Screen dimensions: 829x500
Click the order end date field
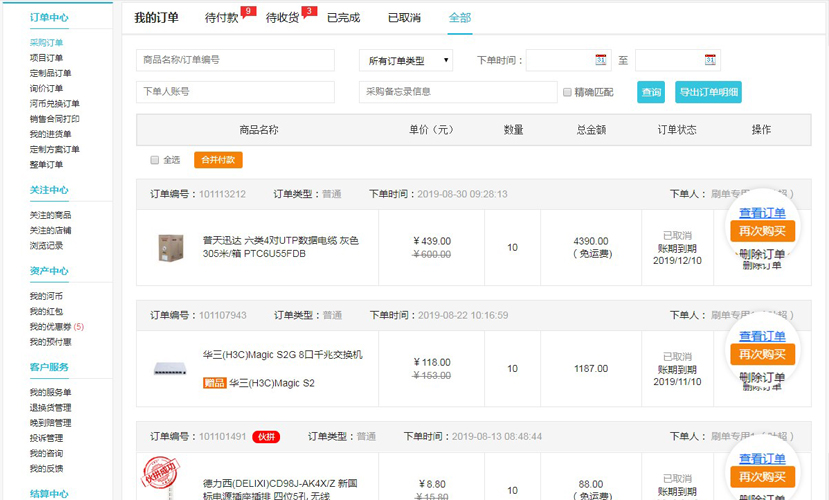678,60
